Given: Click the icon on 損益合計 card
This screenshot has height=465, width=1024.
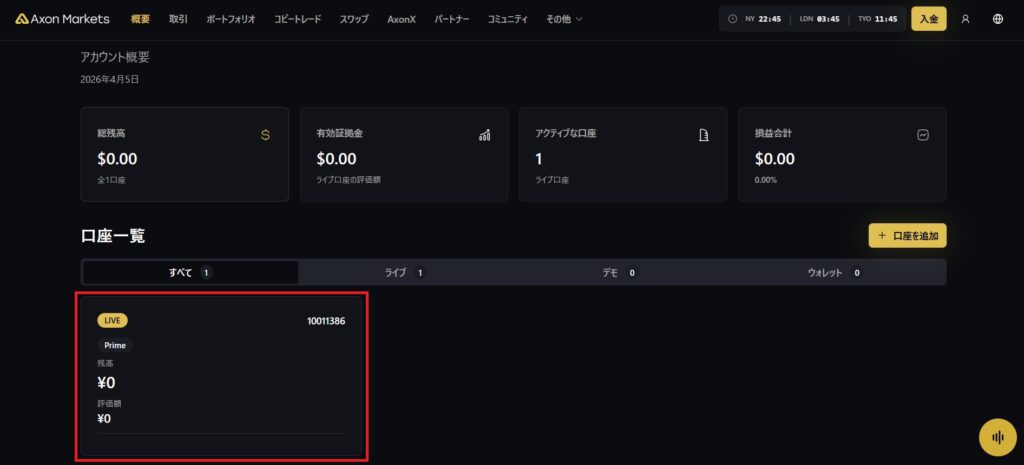Looking at the screenshot, I should click(x=922, y=135).
